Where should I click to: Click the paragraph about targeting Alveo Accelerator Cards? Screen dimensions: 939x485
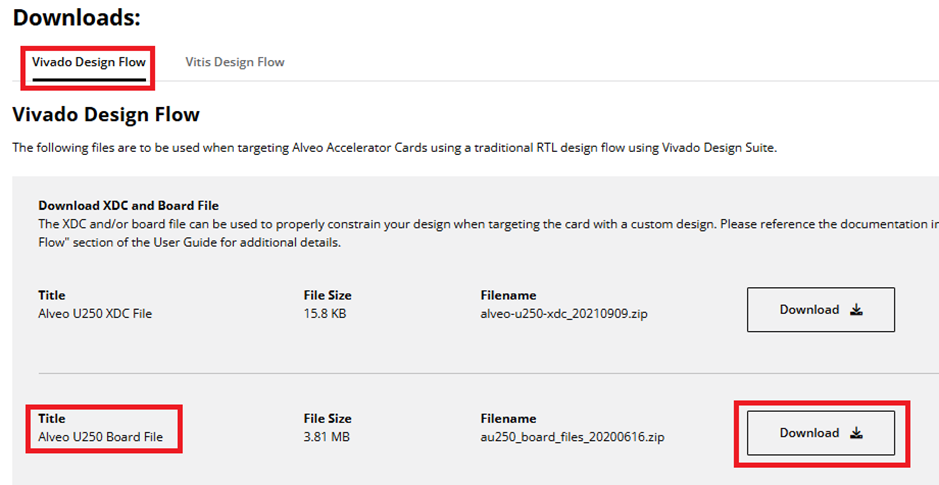[395, 148]
